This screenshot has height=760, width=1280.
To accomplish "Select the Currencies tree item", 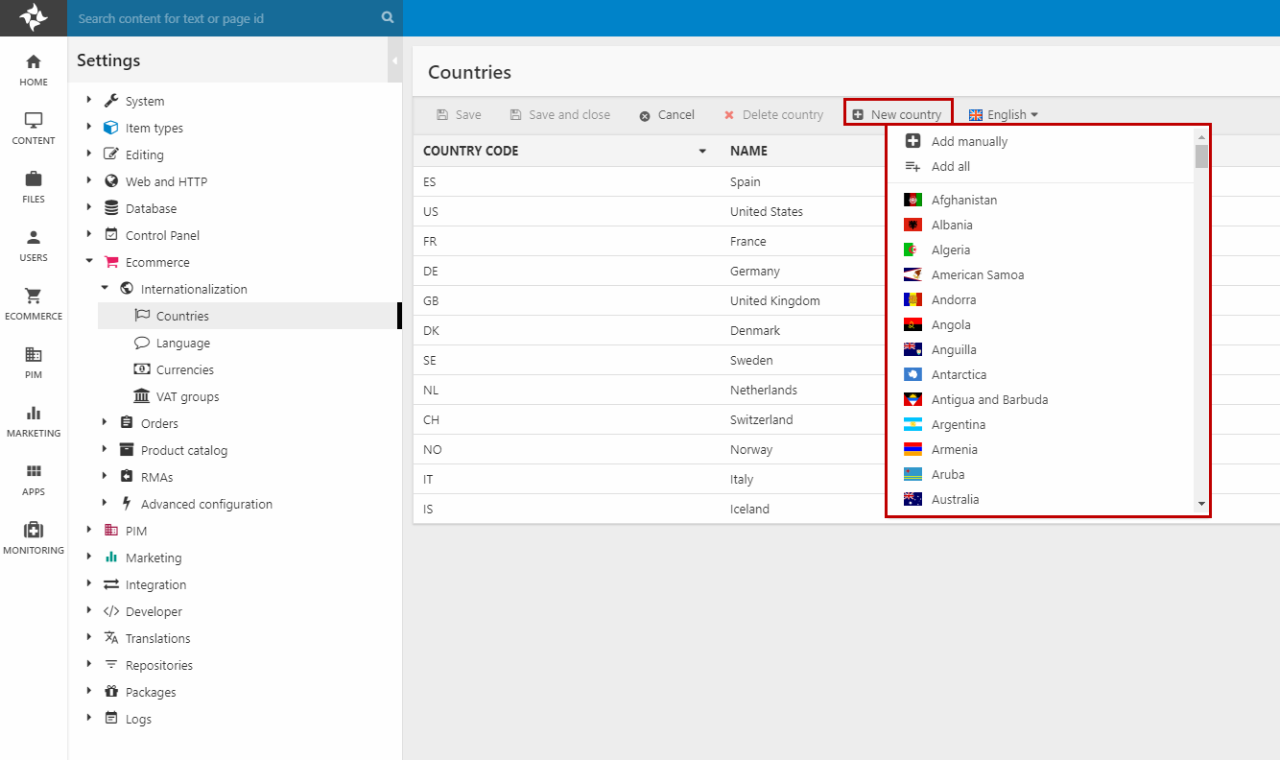I will pos(184,370).
